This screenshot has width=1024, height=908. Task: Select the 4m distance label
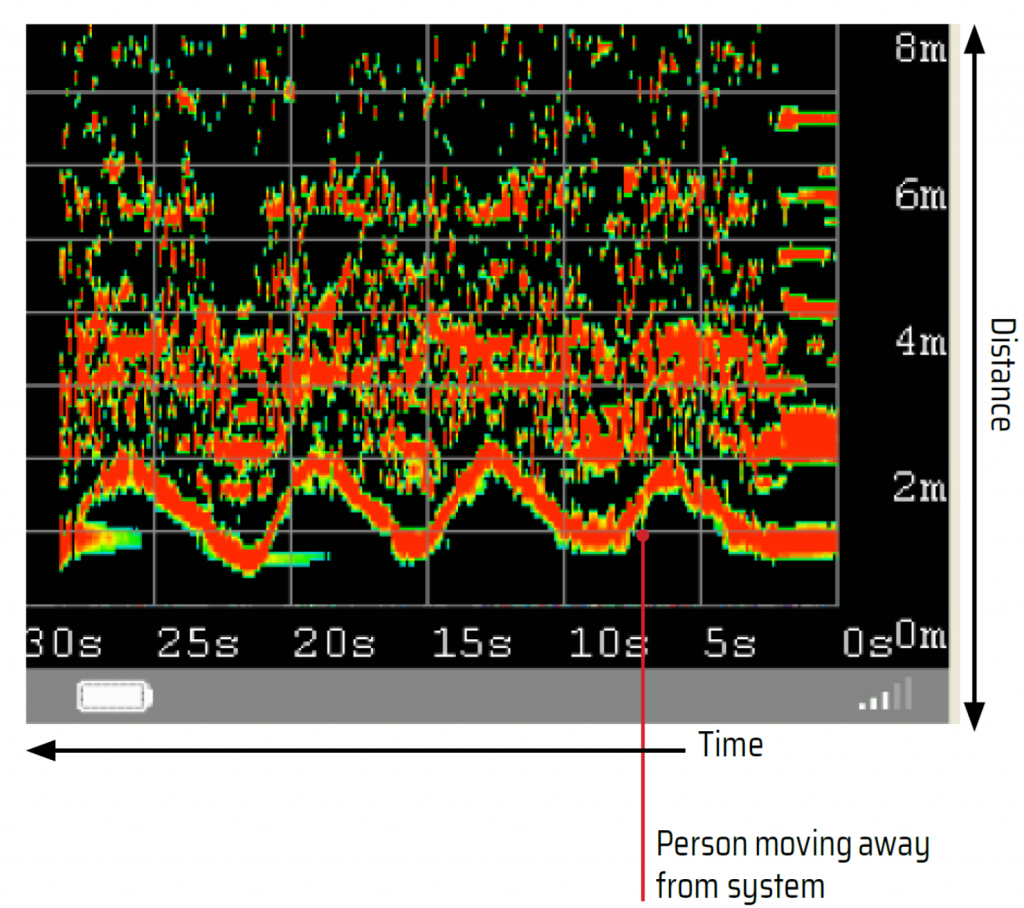tap(919, 342)
